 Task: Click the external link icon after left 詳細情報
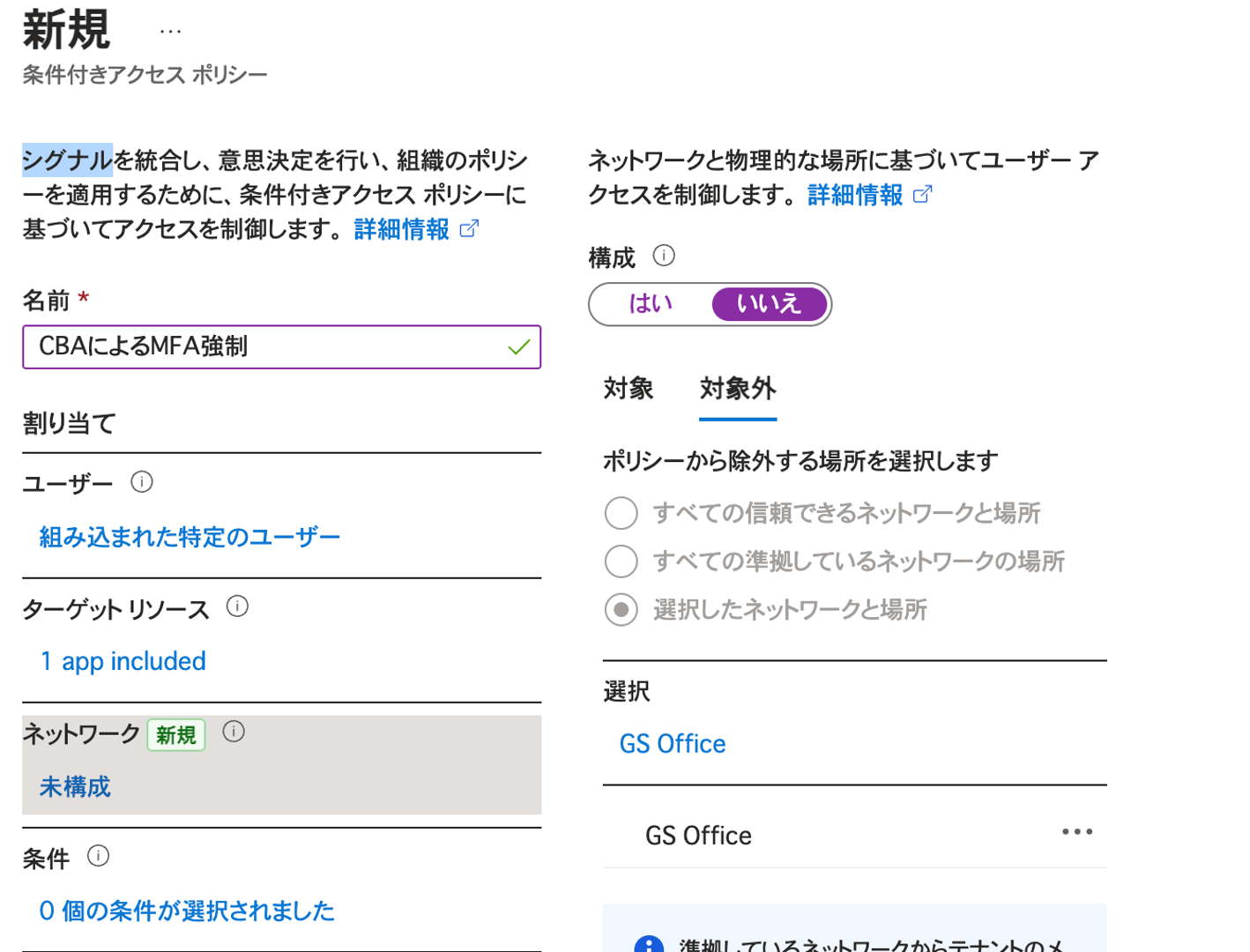(x=469, y=228)
